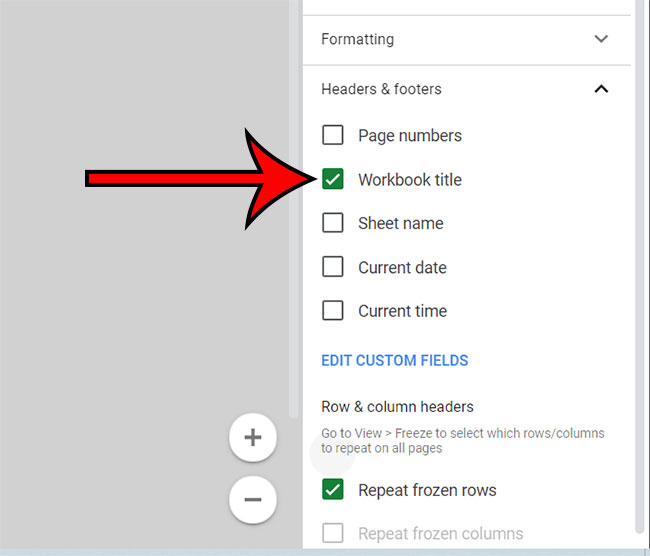Viewport: 650px width, 556px height.
Task: Click the 'Go to View > Freeze' hint text
Action: [463, 440]
